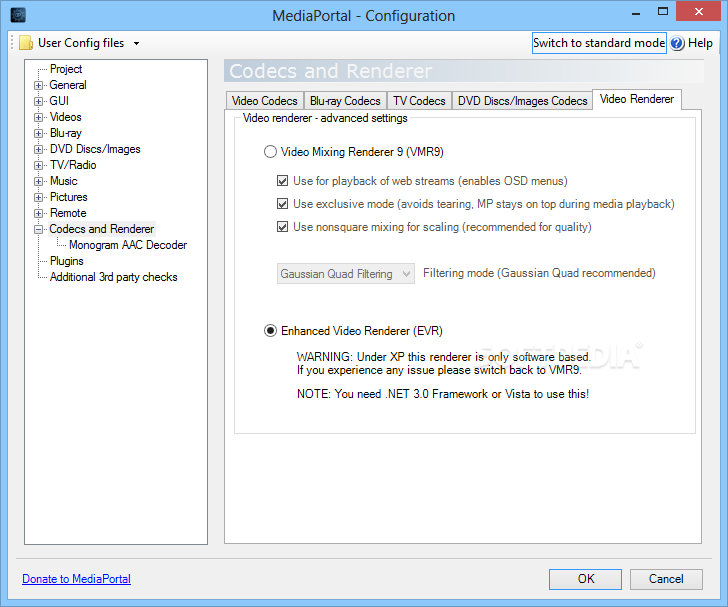
Task: Expand the General tree node
Action: (x=39, y=85)
